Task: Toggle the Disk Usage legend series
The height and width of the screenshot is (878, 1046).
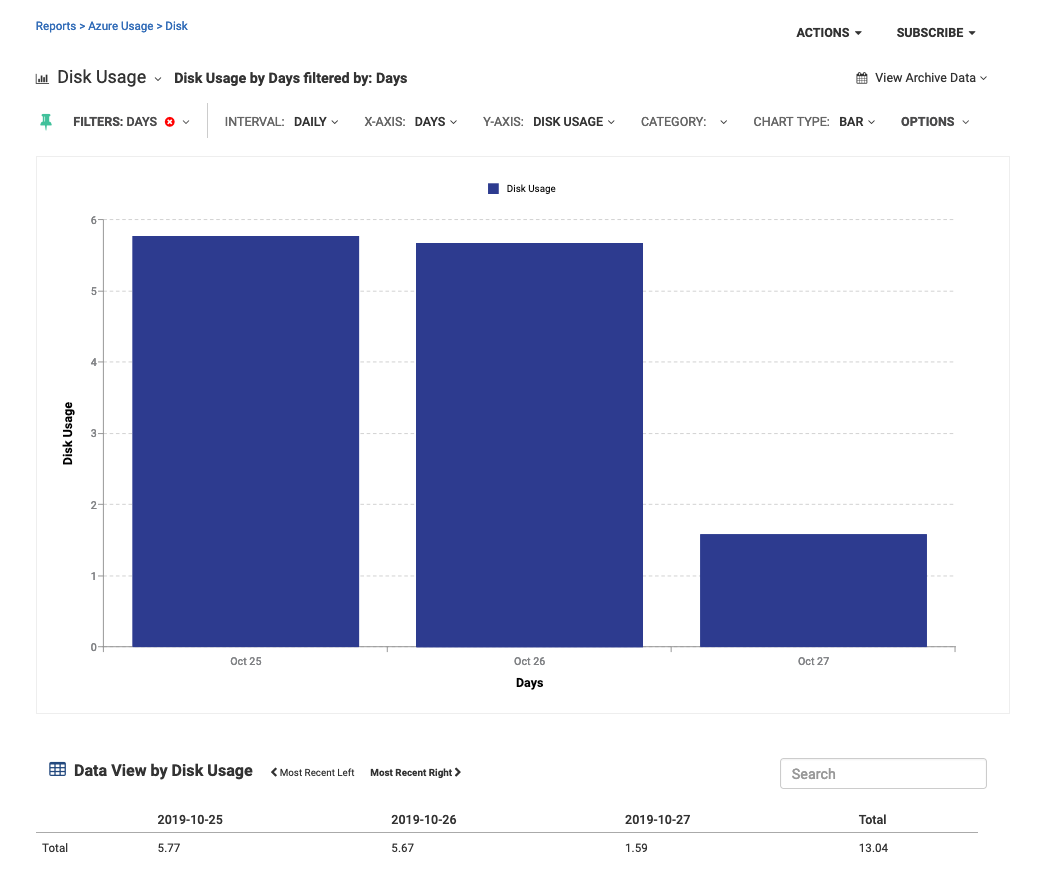Action: [x=522, y=188]
